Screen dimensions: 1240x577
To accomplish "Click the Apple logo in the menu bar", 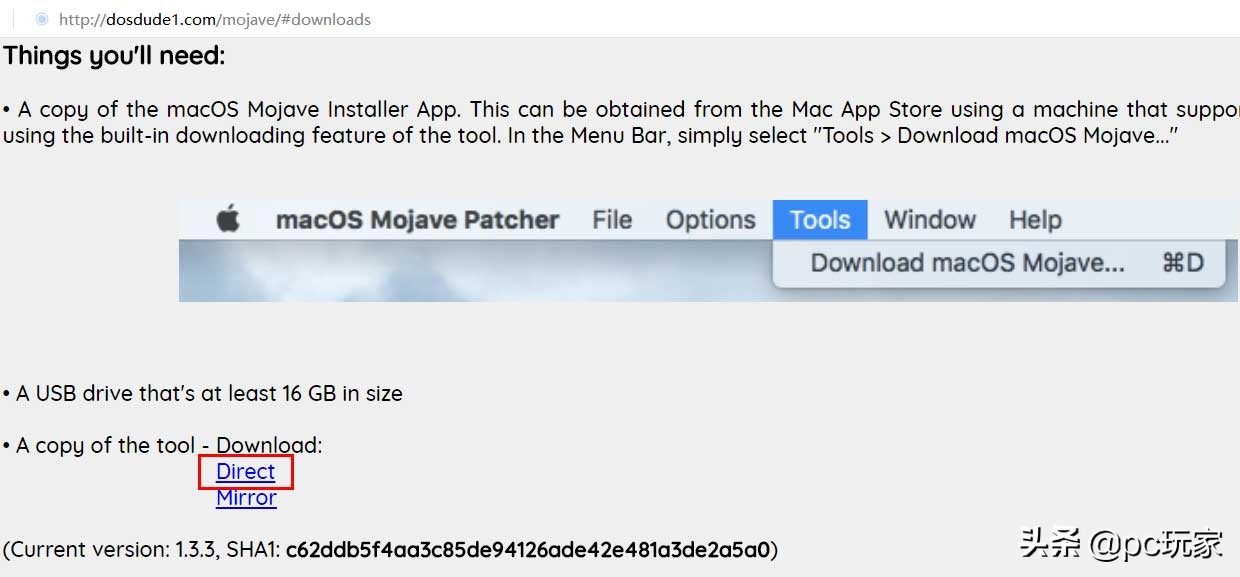I will [x=226, y=220].
